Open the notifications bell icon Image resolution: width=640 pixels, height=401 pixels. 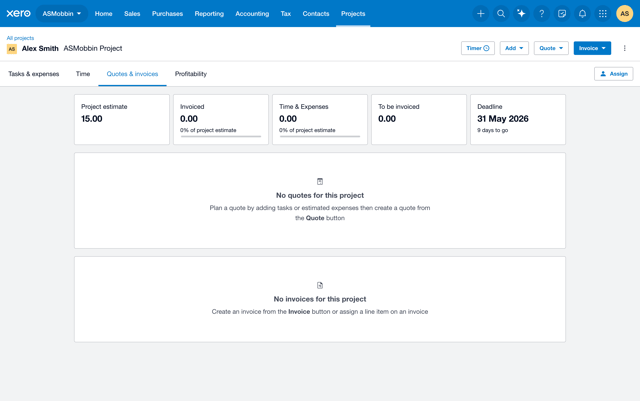pyautogui.click(x=582, y=13)
